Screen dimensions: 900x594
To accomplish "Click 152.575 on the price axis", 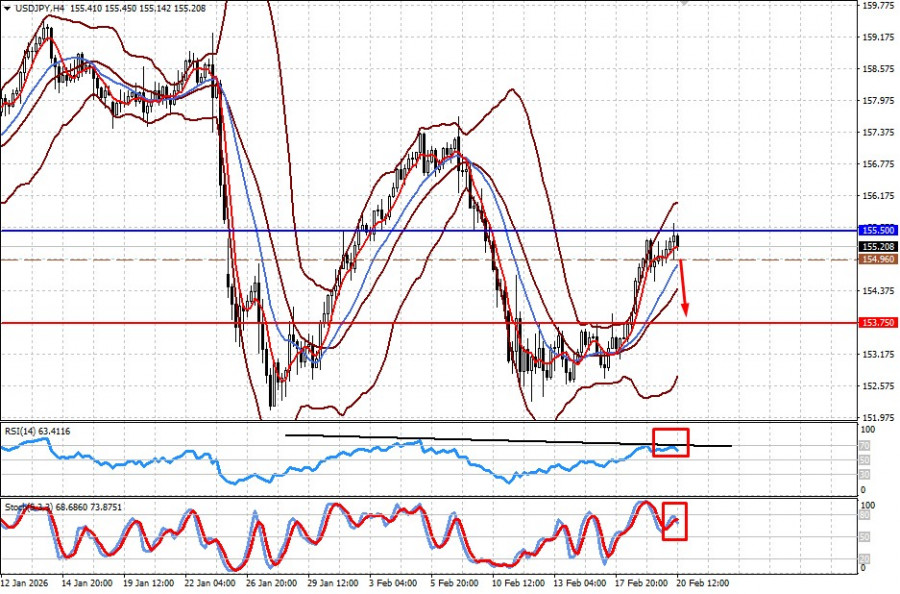I will (x=876, y=386).
